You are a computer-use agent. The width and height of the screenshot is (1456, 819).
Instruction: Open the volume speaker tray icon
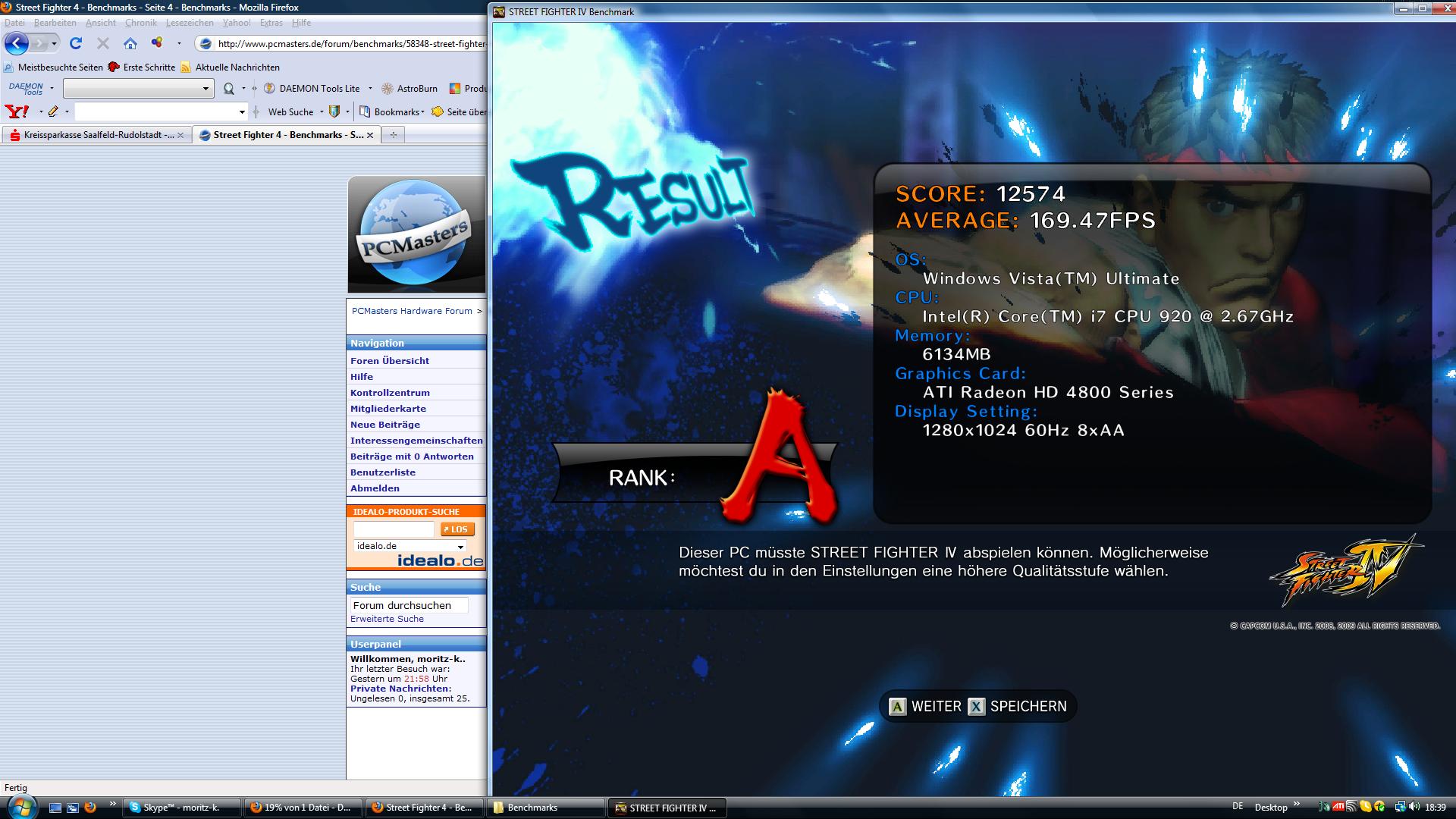(x=1414, y=807)
